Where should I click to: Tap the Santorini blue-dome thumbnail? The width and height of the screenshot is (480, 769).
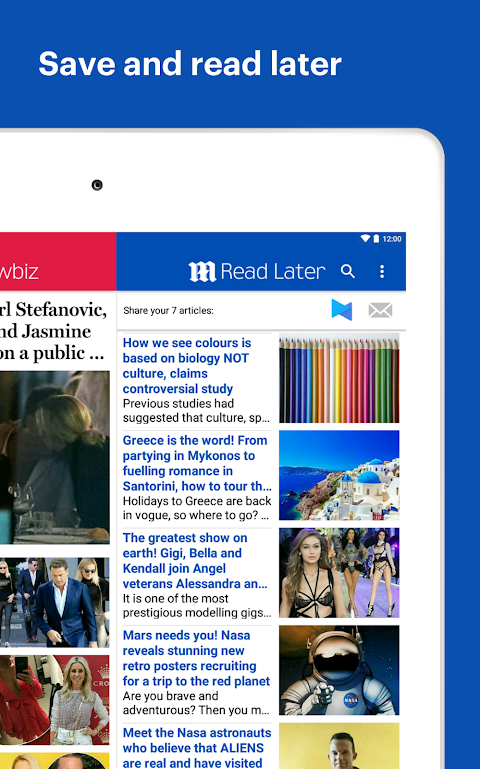[x=339, y=475]
